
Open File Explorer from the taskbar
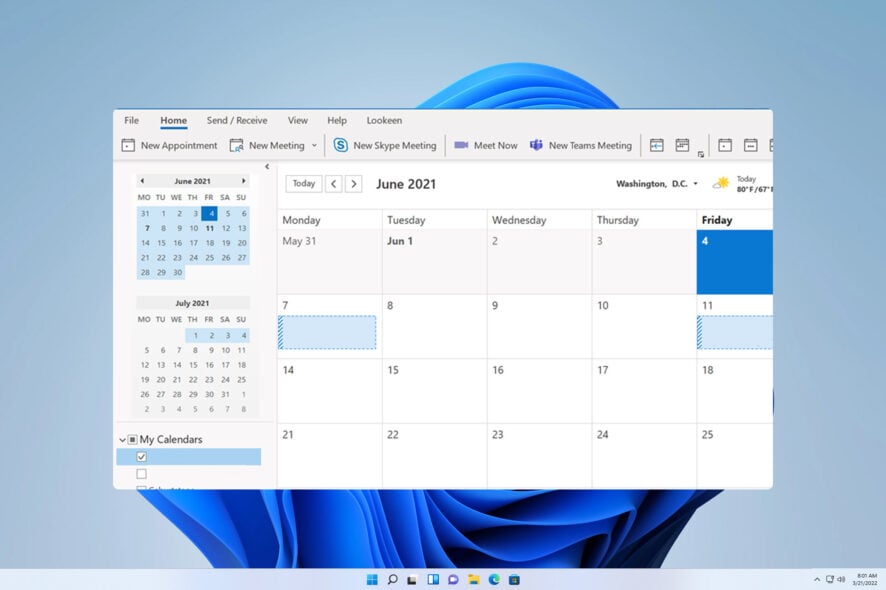(474, 579)
